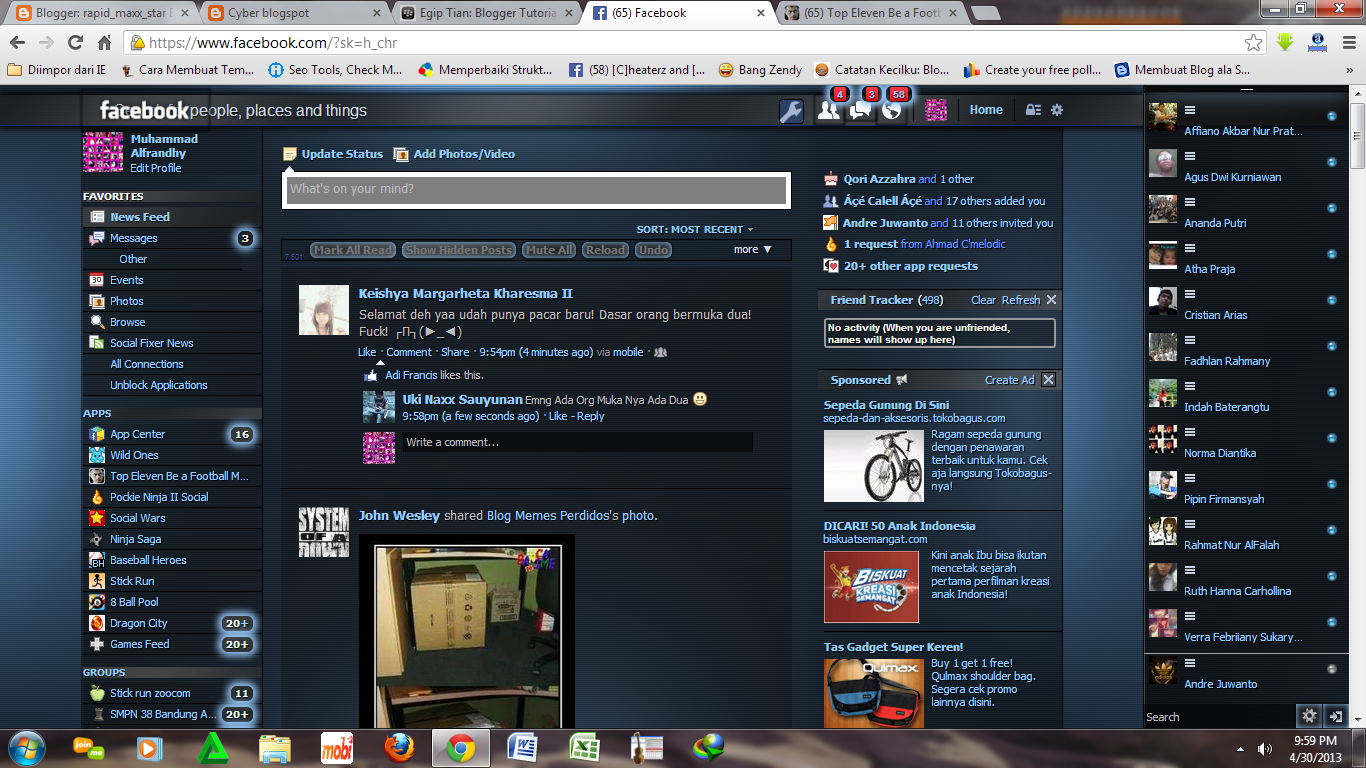The image size is (1366, 768).
Task: Open John Wesley's shared photo
Action: pos(467,631)
